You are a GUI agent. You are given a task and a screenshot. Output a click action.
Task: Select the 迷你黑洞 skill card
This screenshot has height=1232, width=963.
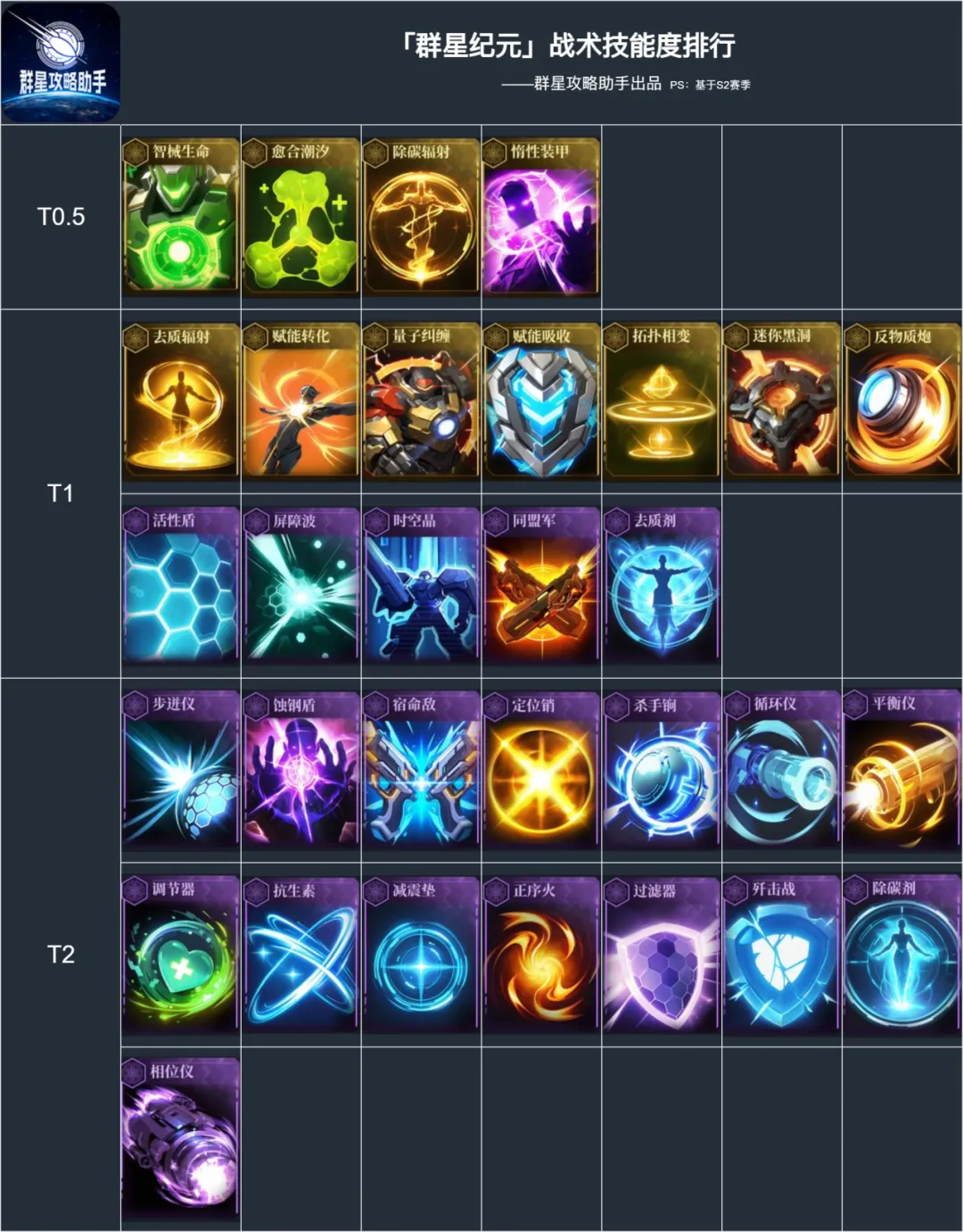click(781, 400)
